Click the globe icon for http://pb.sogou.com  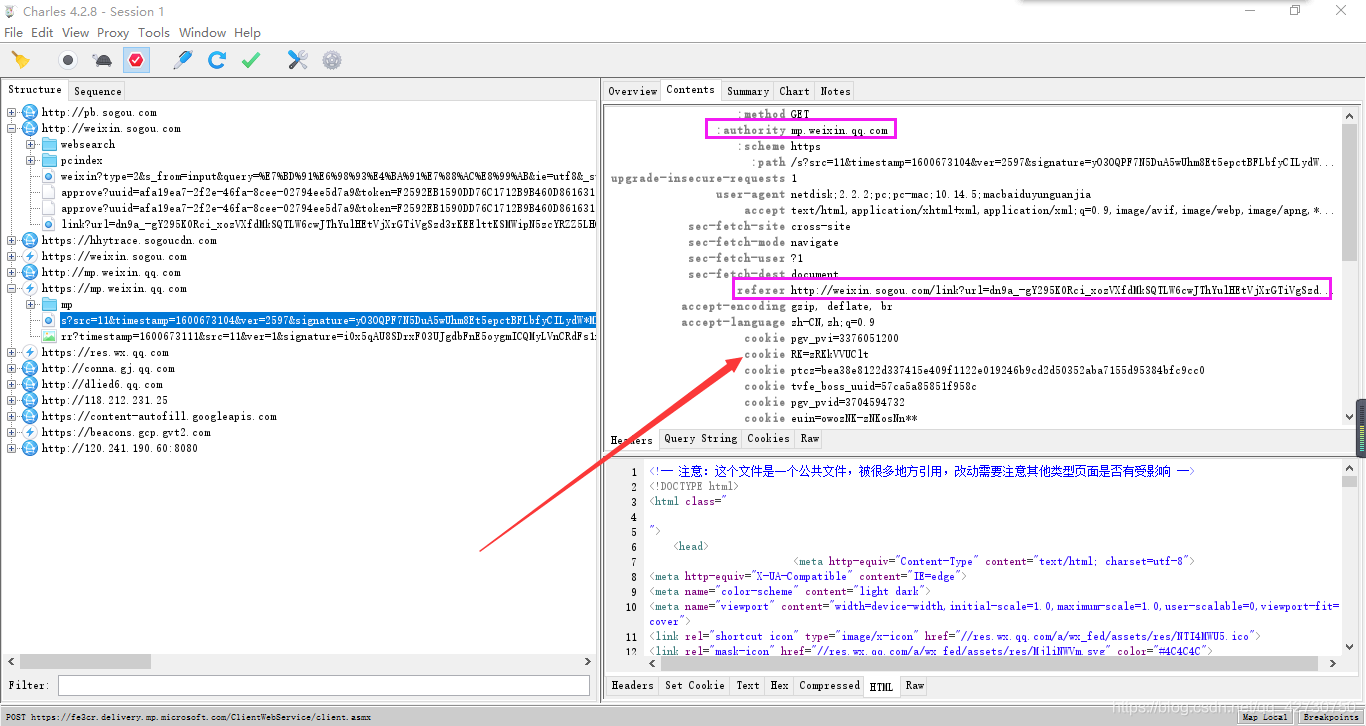coord(29,112)
